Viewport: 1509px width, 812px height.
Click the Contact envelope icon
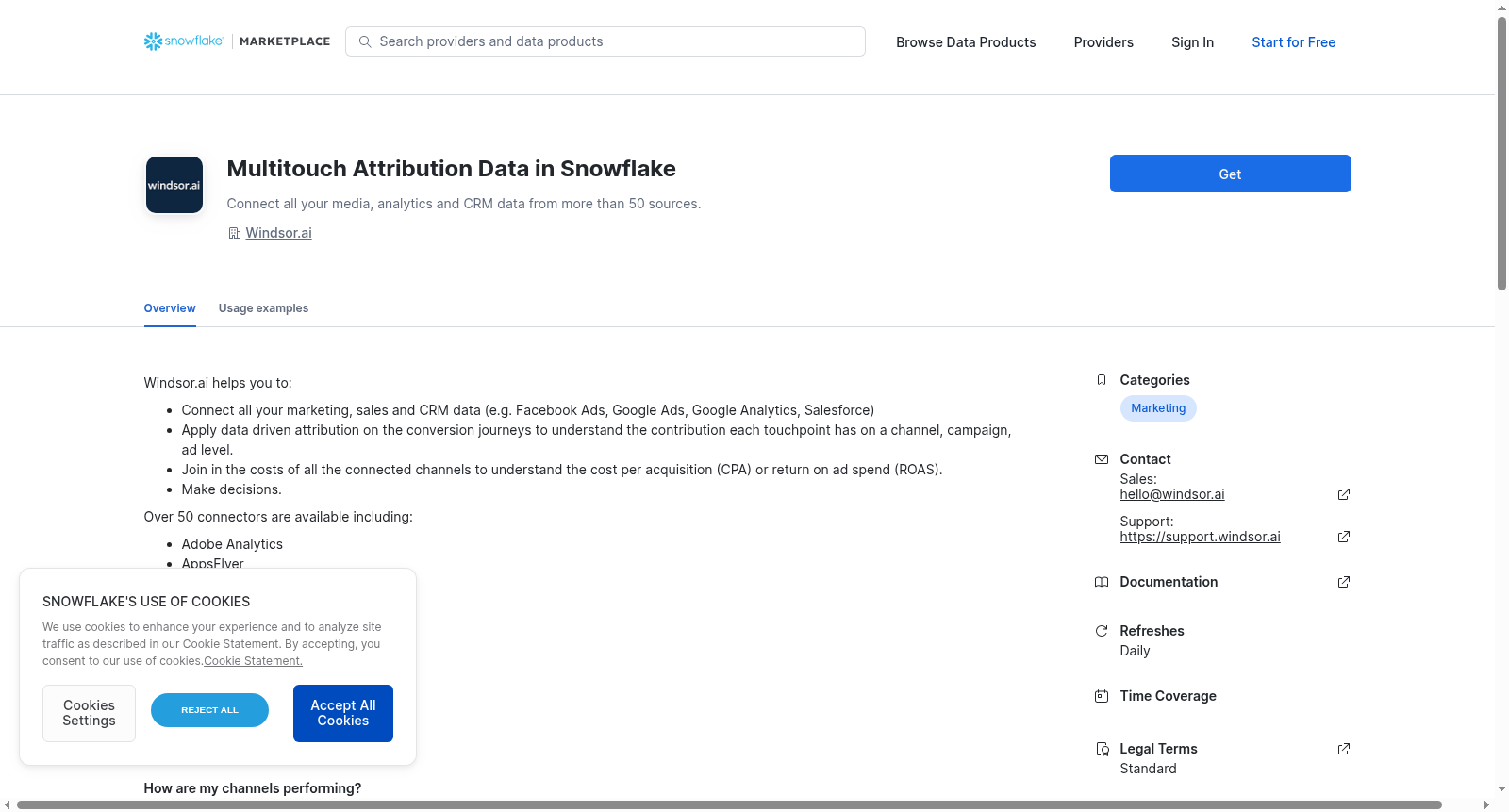pyautogui.click(x=1102, y=459)
